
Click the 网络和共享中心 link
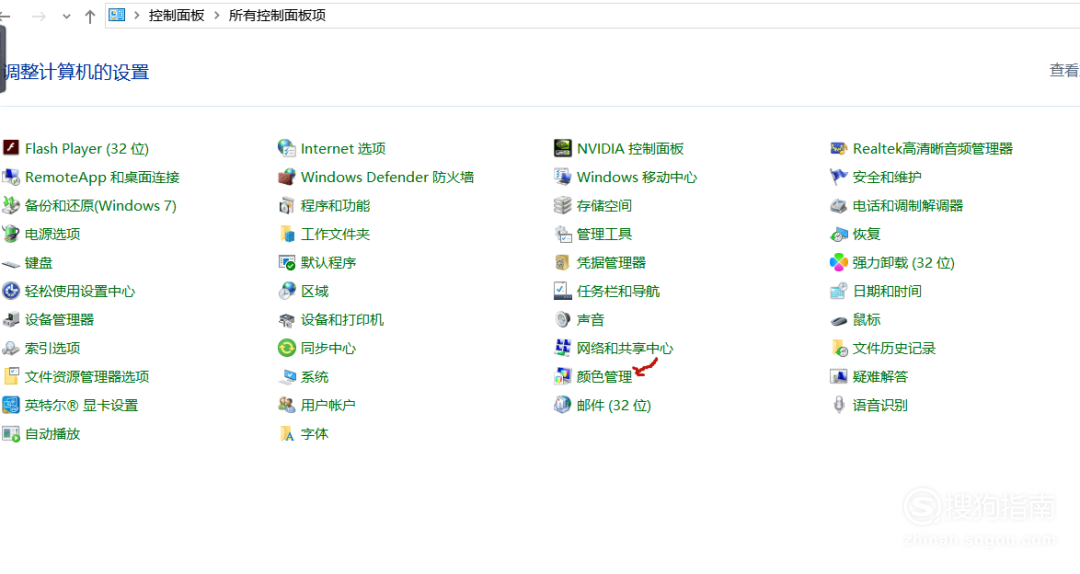pyautogui.click(x=625, y=349)
